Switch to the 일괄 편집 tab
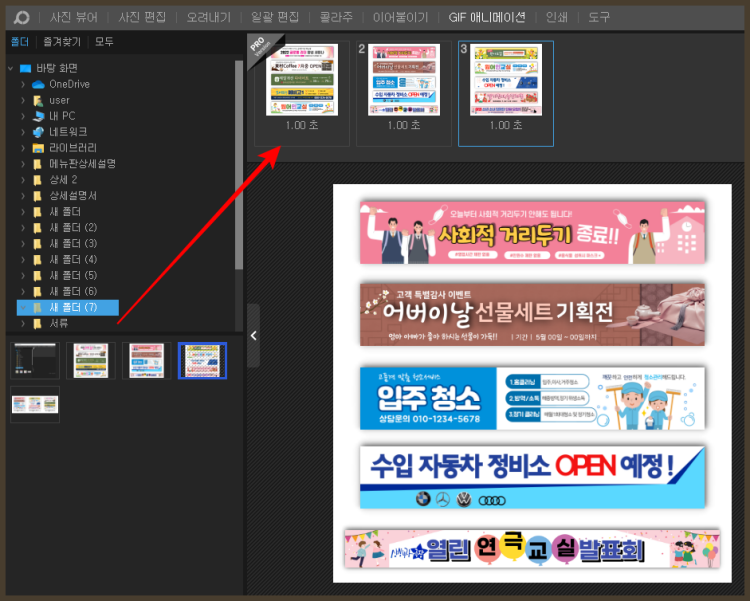 point(275,18)
